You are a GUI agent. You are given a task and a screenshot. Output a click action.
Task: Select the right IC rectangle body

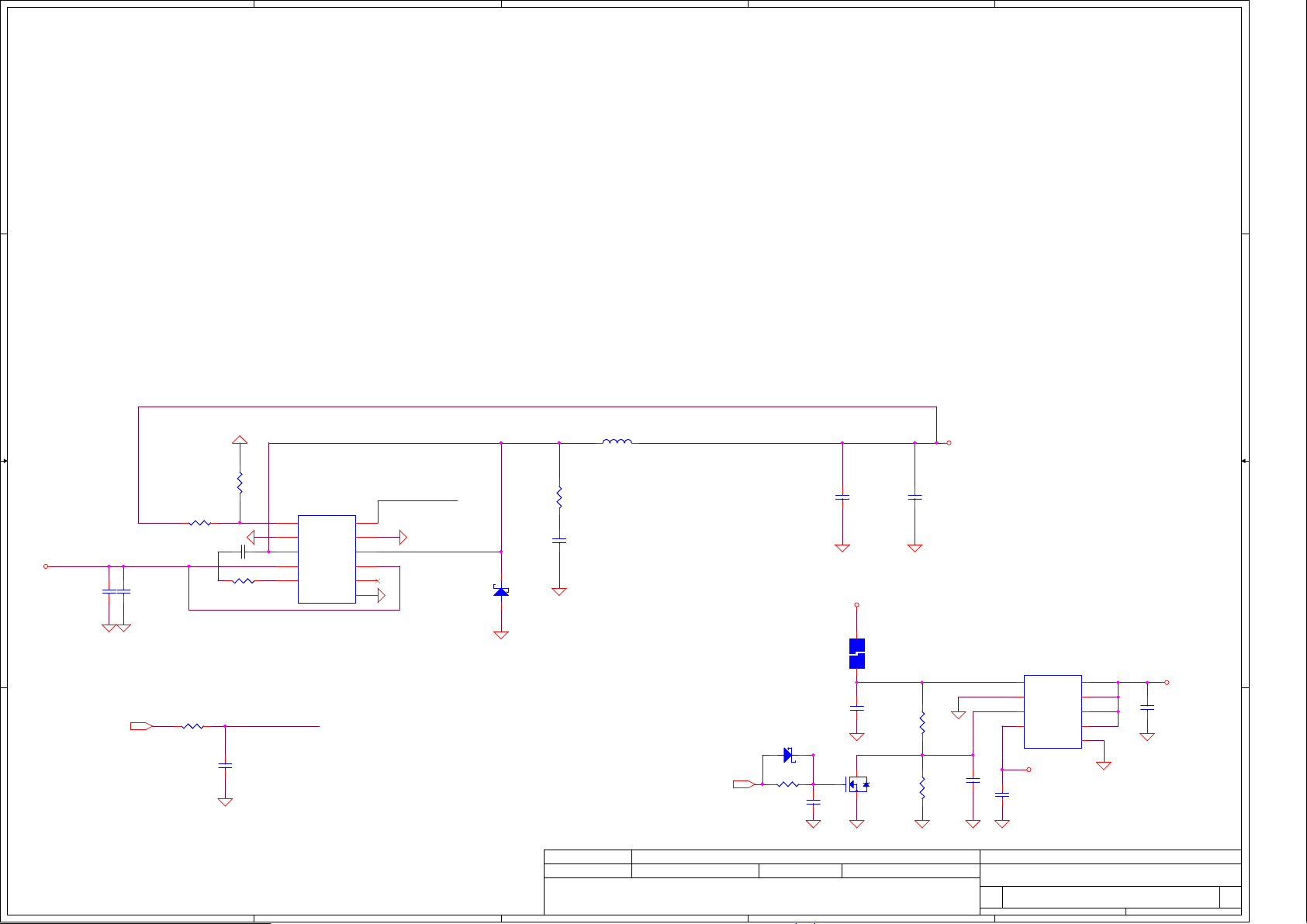coord(1053,711)
